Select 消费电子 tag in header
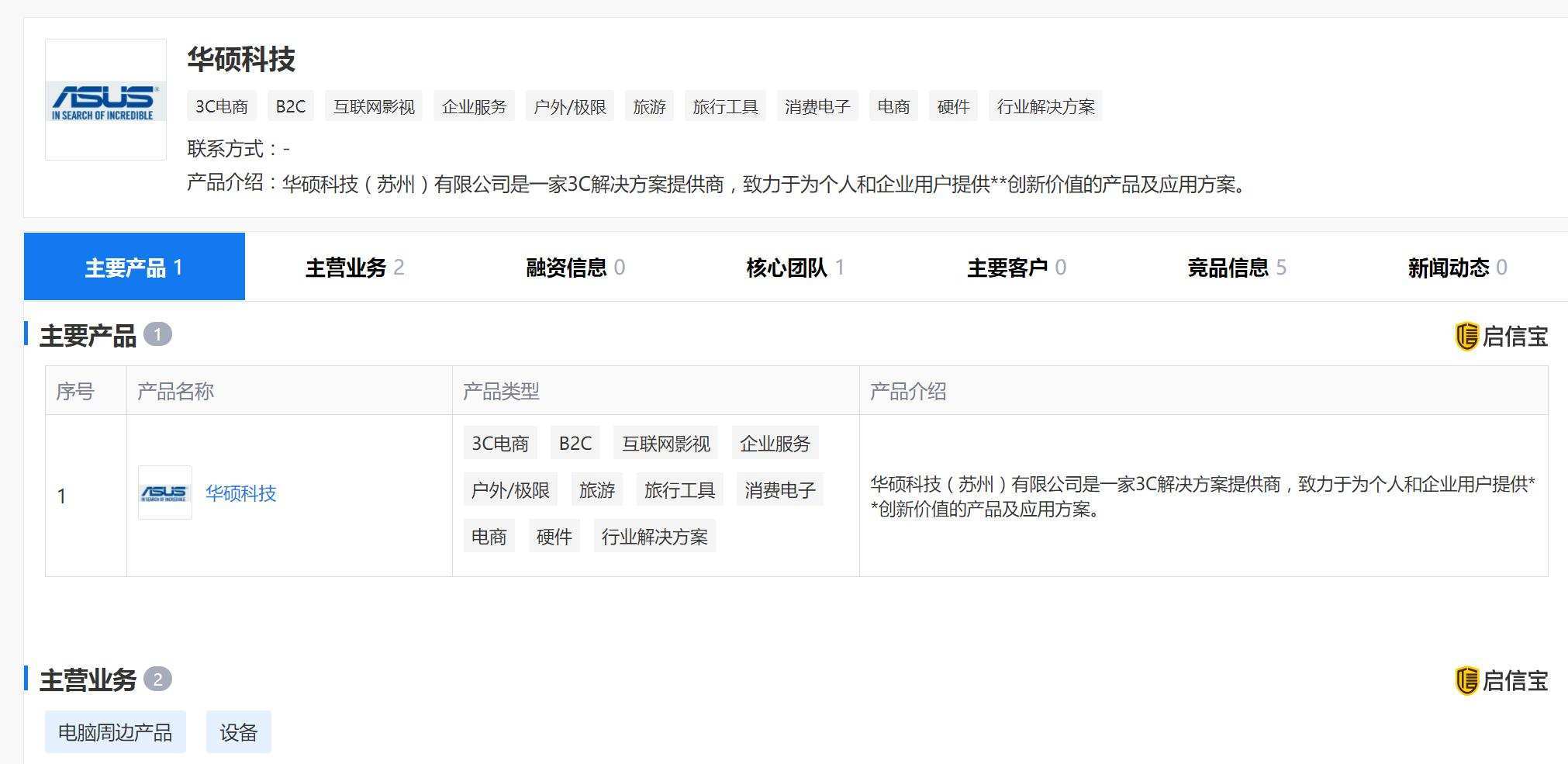This screenshot has width=1568, height=764. point(817,106)
